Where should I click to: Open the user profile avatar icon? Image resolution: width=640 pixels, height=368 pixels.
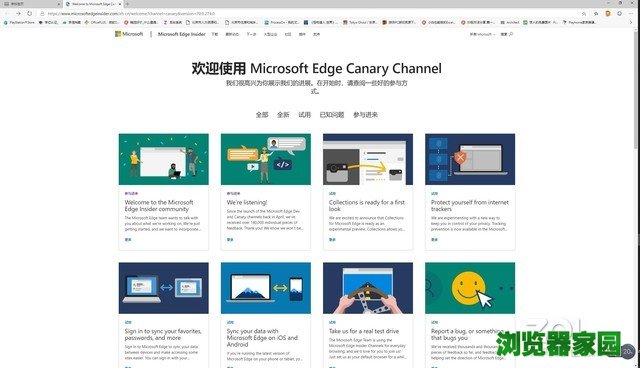[608, 13]
